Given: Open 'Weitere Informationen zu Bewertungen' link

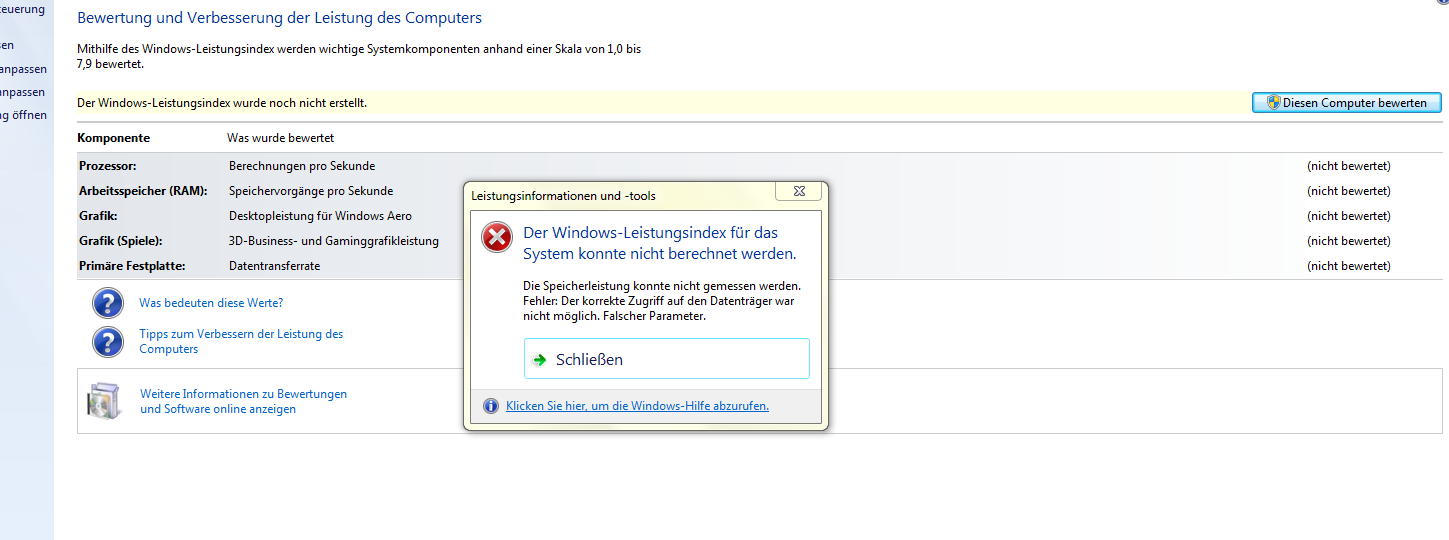Looking at the screenshot, I should point(244,401).
